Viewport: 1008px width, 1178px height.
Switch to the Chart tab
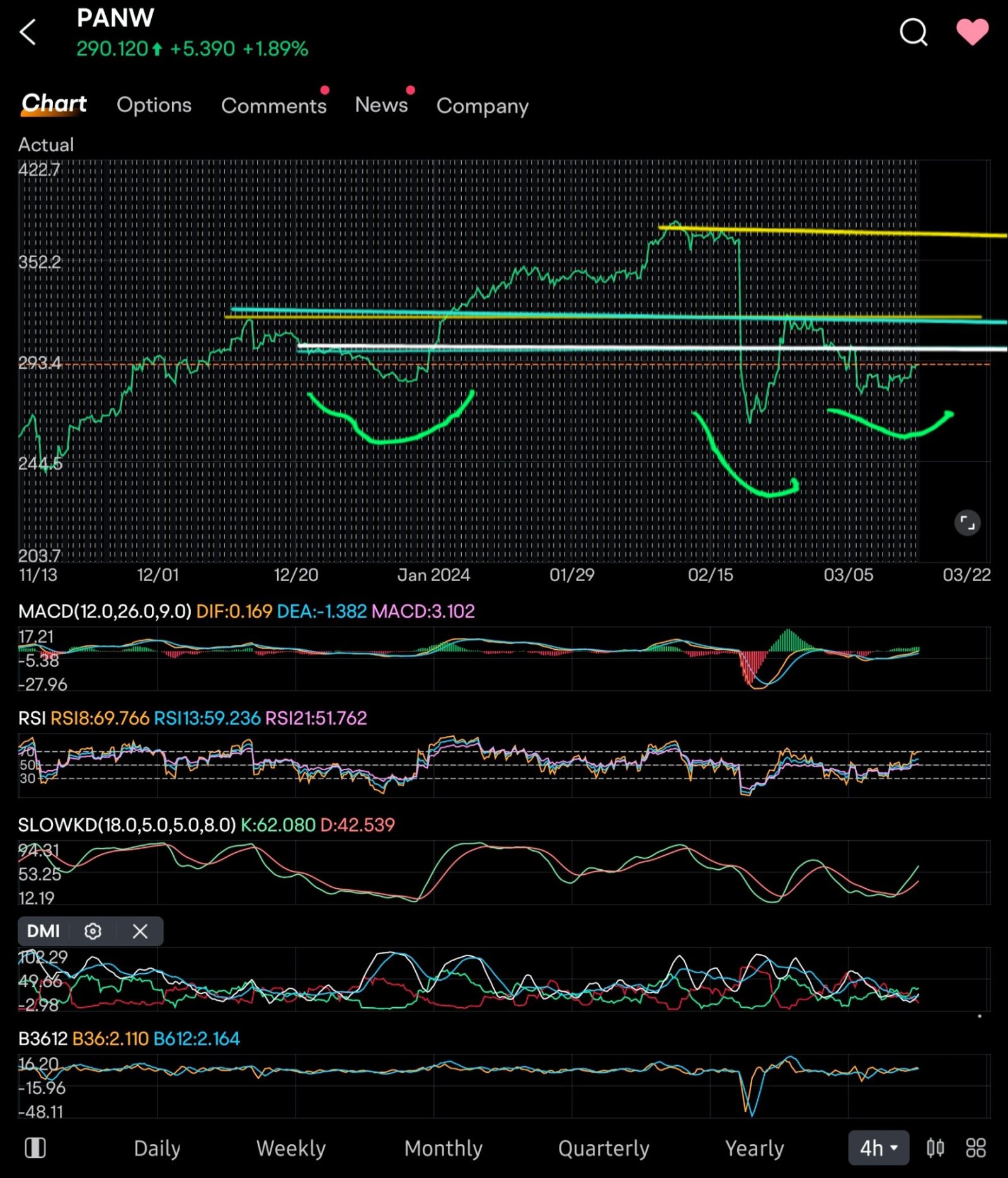54,103
